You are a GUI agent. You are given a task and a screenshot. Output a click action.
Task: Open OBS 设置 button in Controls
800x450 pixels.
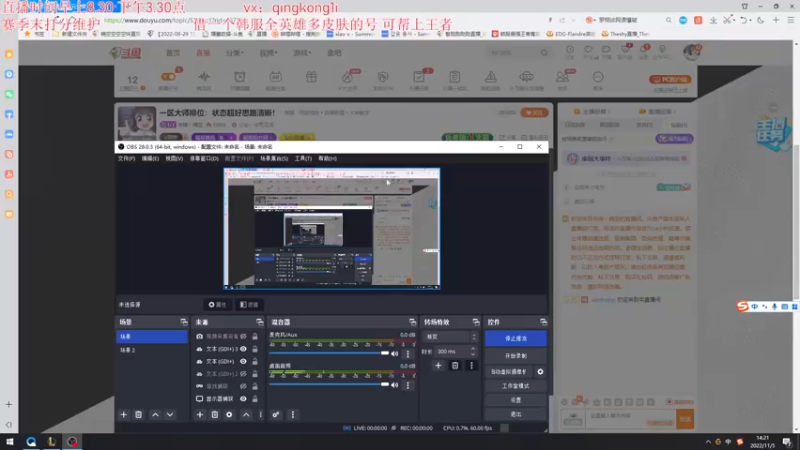point(515,401)
